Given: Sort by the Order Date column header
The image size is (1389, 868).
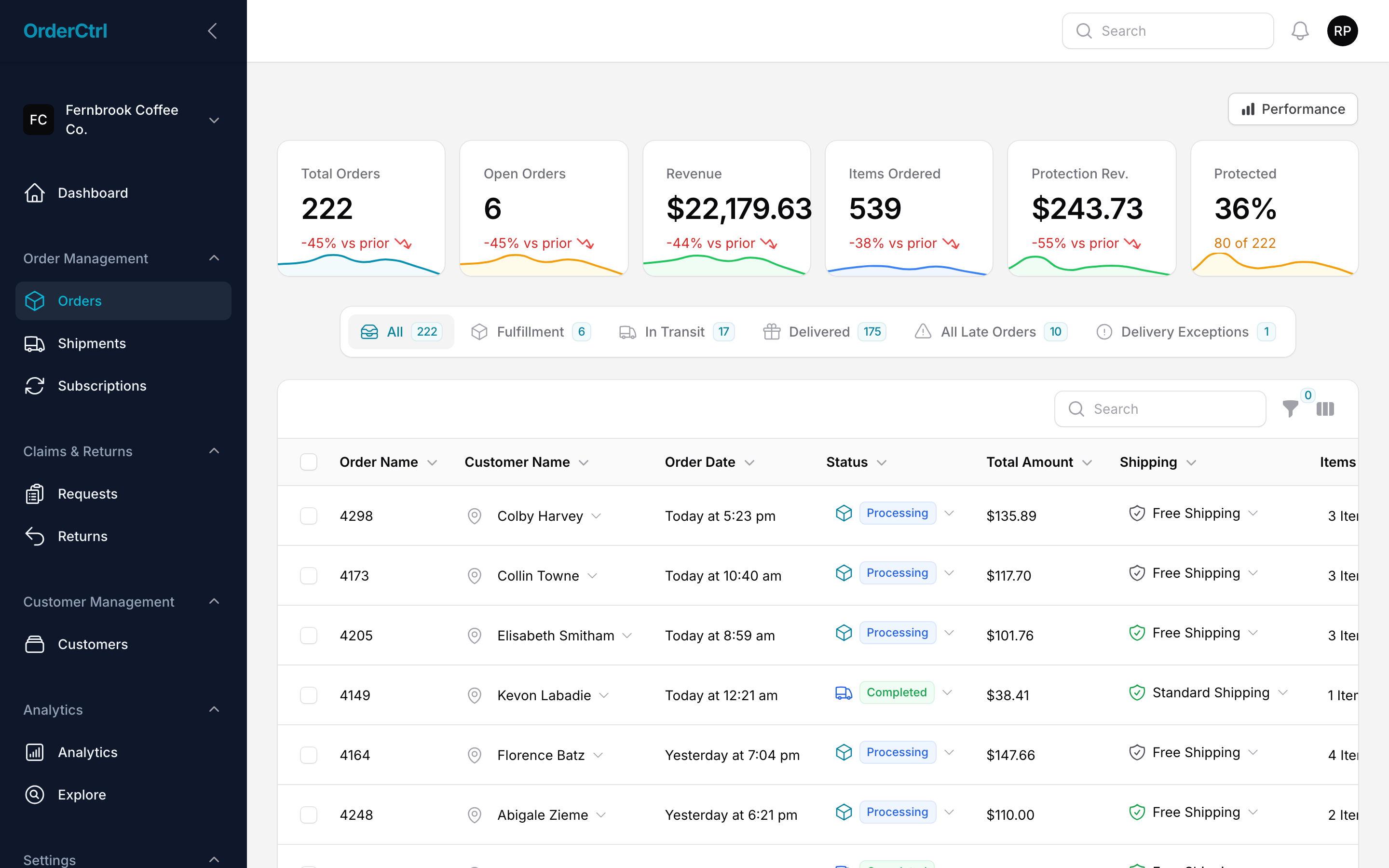Looking at the screenshot, I should pos(709,462).
